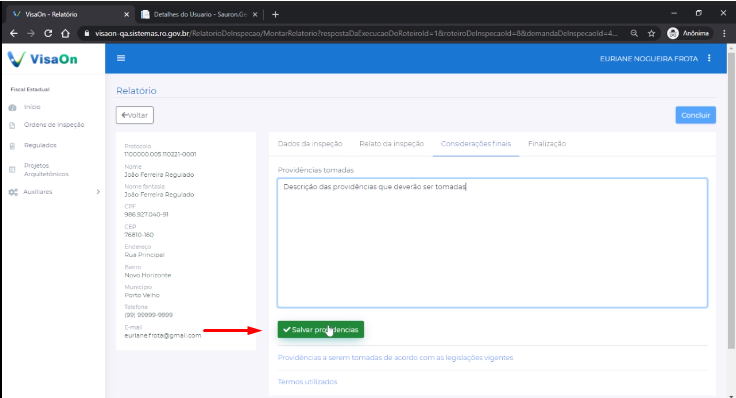Viewport: 736px width, 398px height.
Task: Click the Município value Porto Velho
Action: [x=142, y=295]
